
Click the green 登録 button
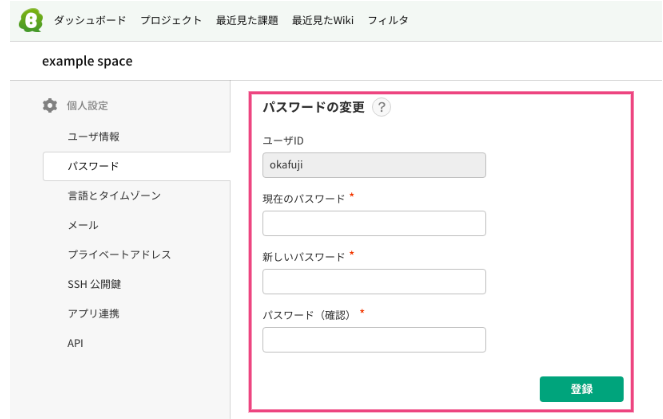coord(581,389)
